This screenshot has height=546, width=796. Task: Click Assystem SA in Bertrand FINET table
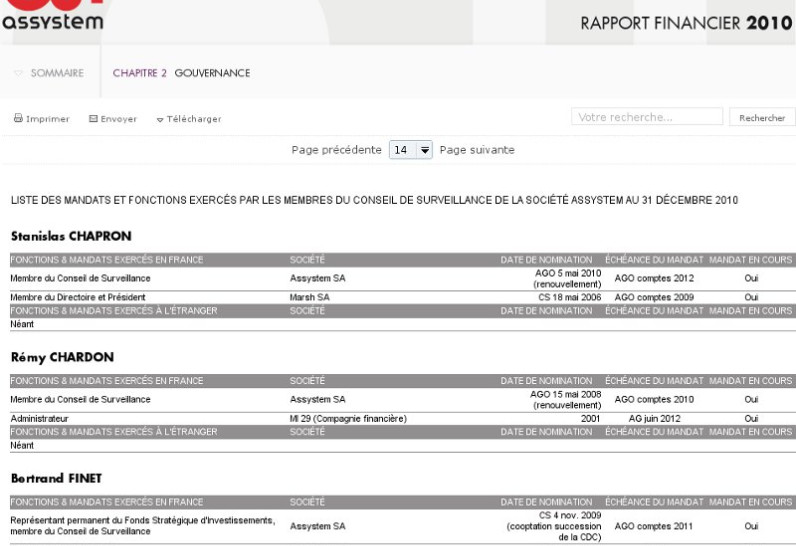[318, 526]
